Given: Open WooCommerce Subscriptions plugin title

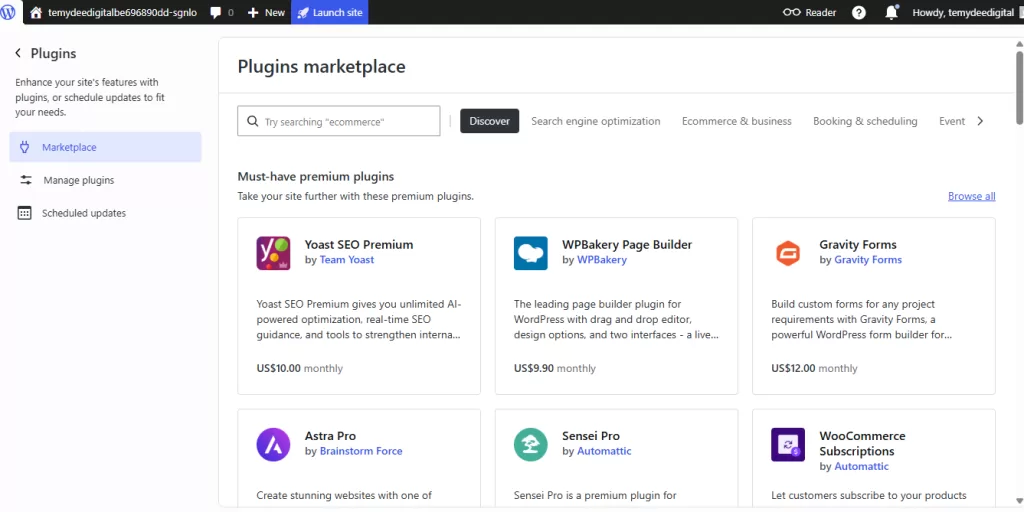Looking at the screenshot, I should [x=863, y=443].
